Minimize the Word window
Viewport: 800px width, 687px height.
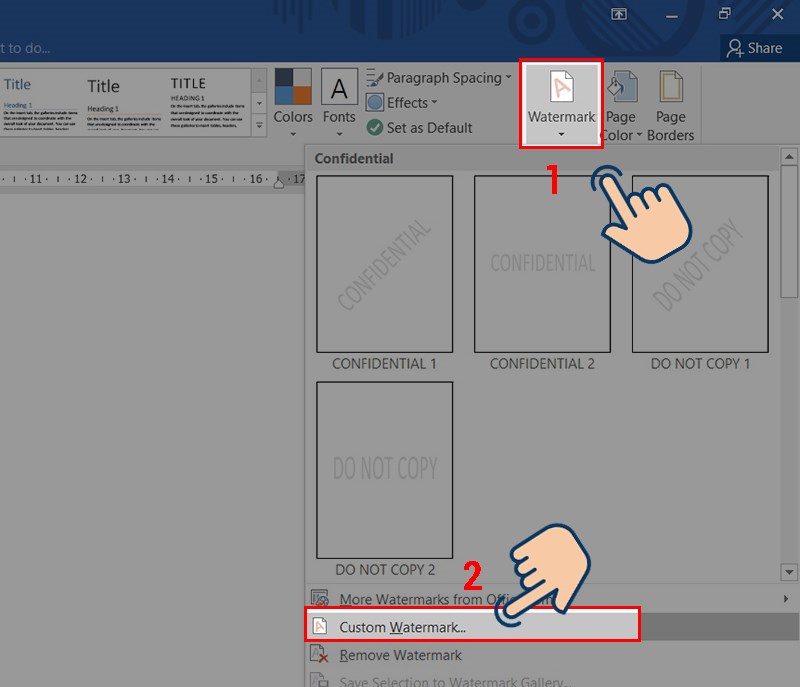pyautogui.click(x=672, y=15)
